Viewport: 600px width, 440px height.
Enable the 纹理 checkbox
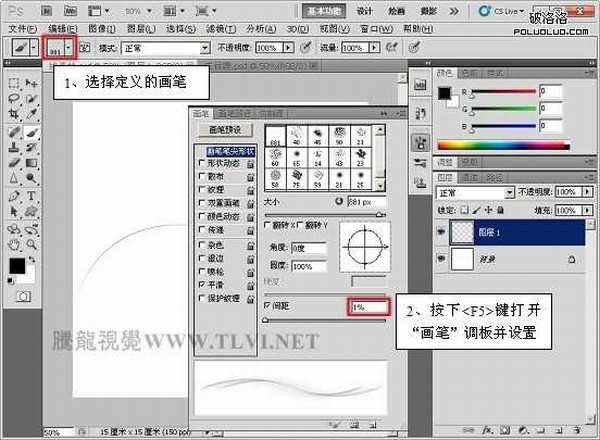[202, 189]
